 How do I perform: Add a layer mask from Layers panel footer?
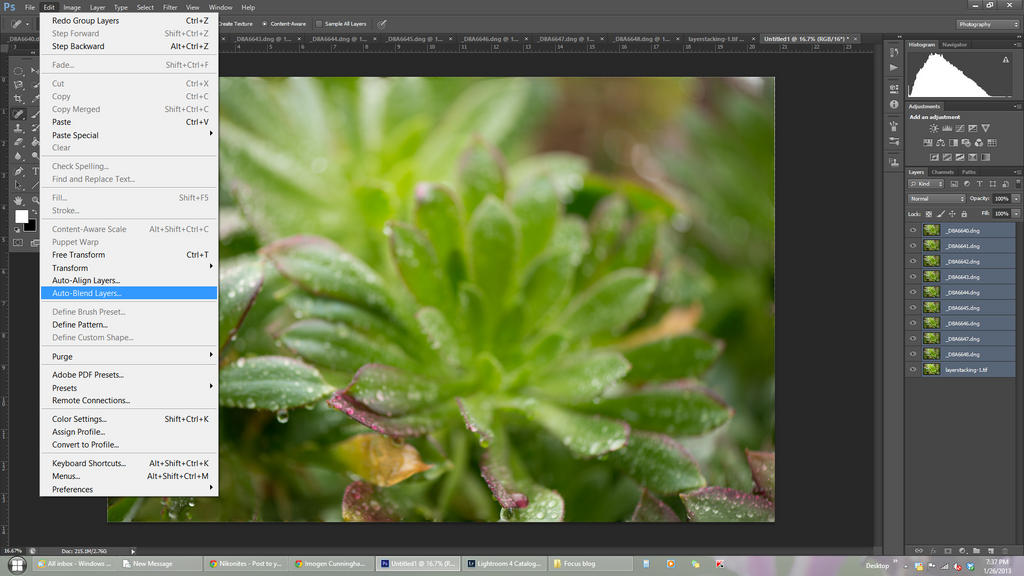tap(948, 550)
